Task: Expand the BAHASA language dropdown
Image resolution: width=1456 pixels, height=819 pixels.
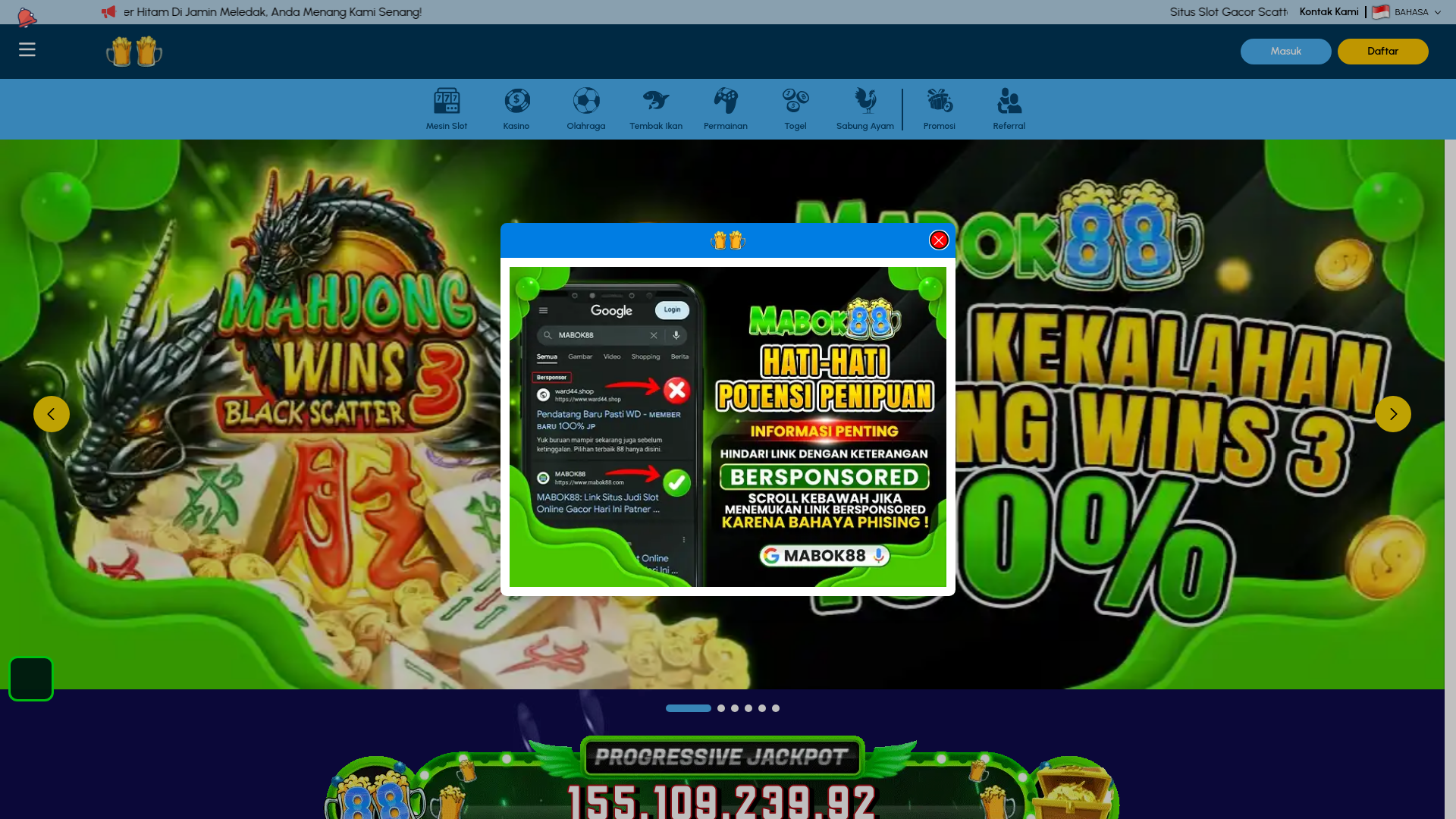Action: pos(1417,12)
